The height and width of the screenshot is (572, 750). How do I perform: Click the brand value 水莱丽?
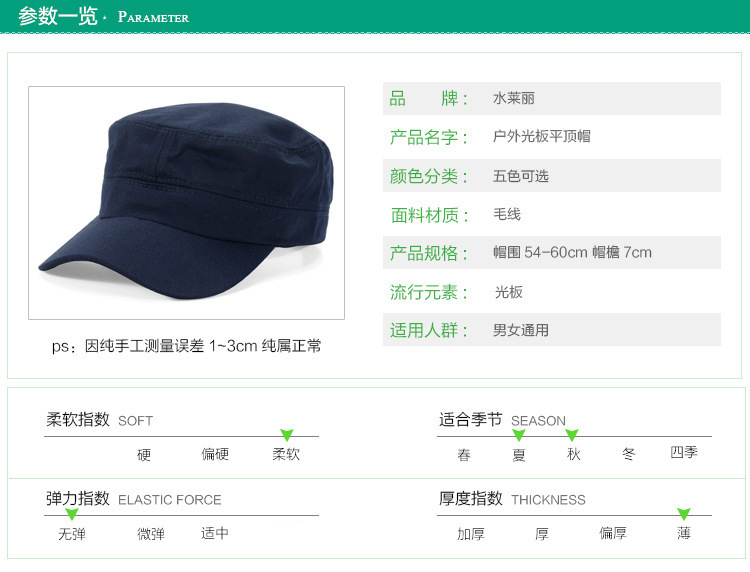[514, 99]
